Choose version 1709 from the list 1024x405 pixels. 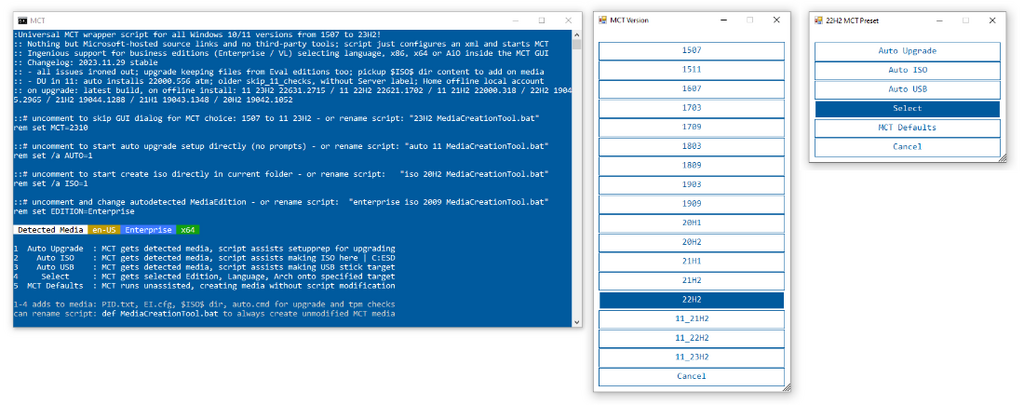click(692, 127)
